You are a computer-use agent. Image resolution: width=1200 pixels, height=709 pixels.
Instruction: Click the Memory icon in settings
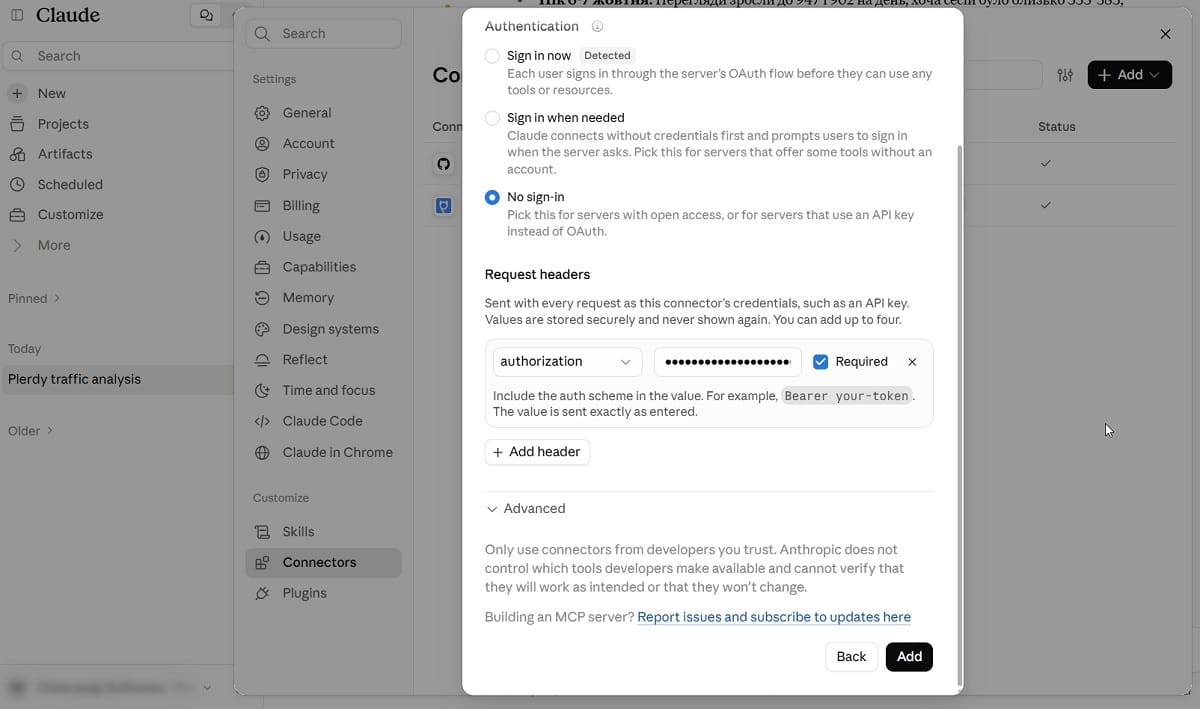(x=262, y=298)
